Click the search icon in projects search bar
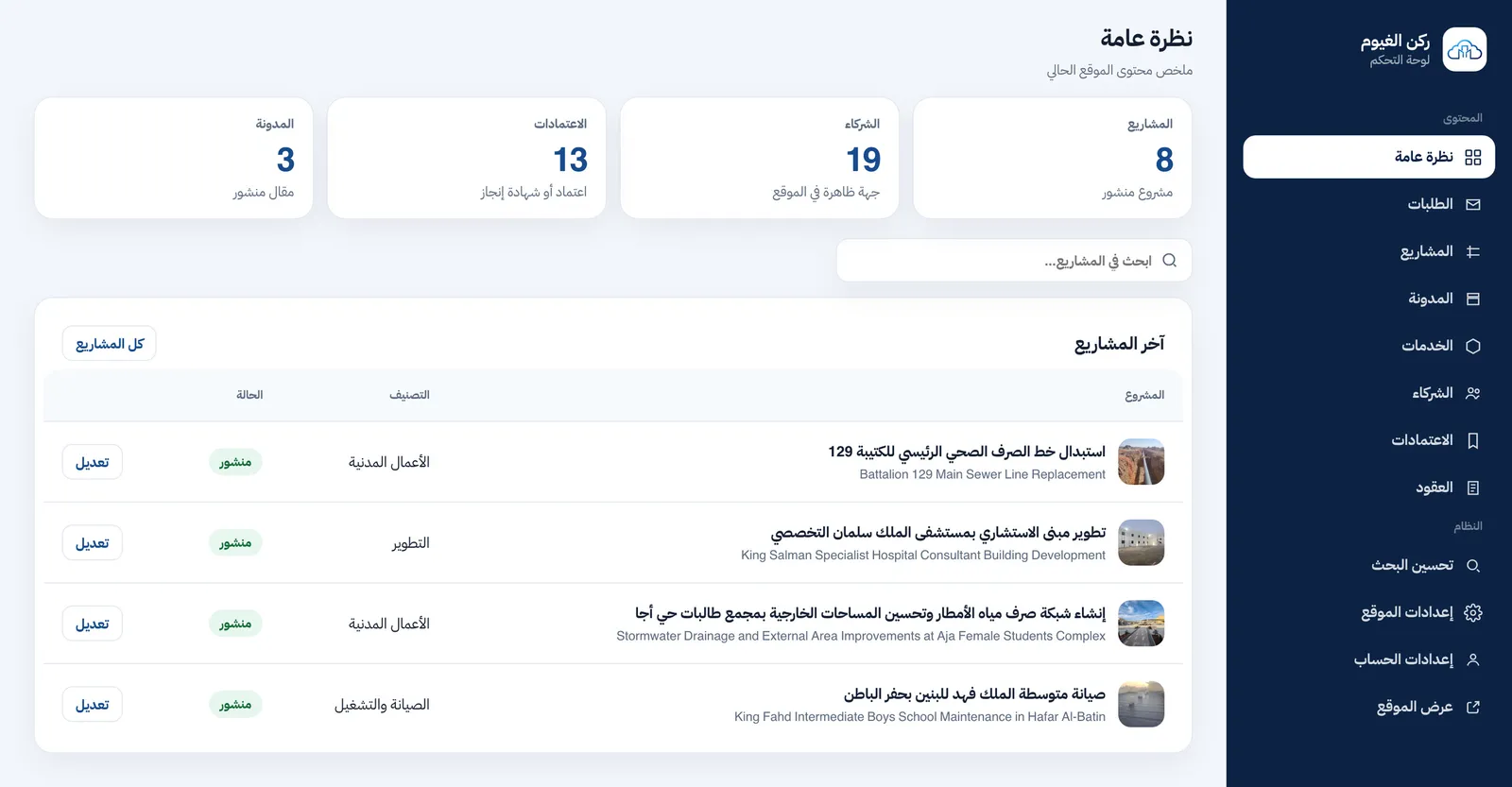This screenshot has width=1512, height=787. [x=1169, y=261]
